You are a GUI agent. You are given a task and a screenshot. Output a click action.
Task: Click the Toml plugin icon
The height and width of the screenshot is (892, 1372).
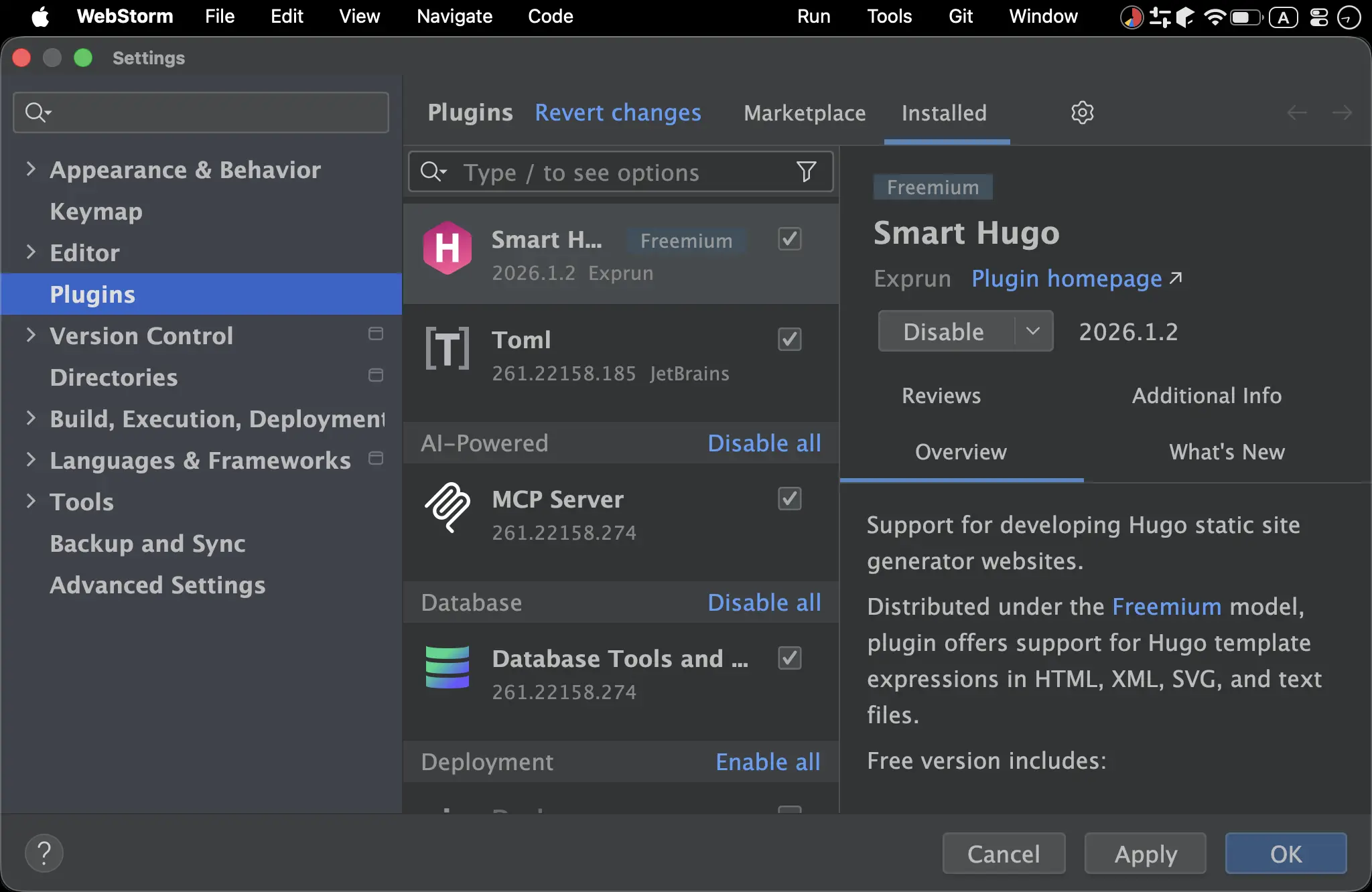click(448, 348)
